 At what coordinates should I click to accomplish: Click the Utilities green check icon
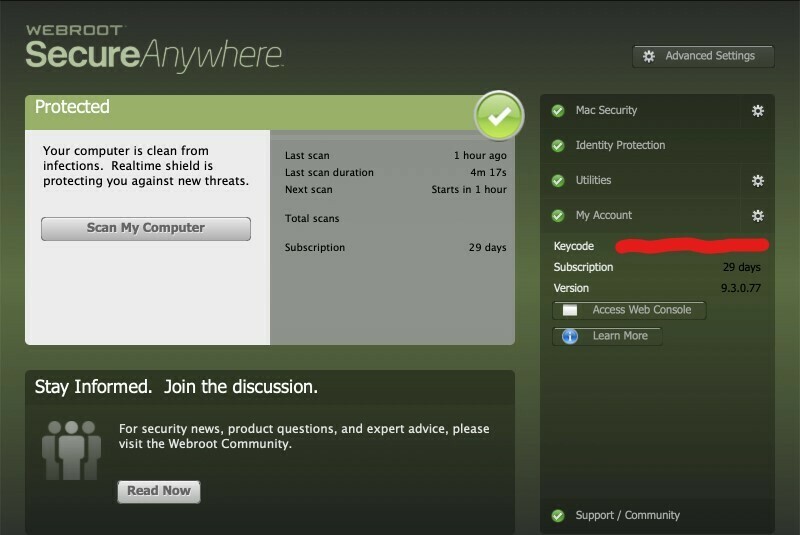point(558,181)
